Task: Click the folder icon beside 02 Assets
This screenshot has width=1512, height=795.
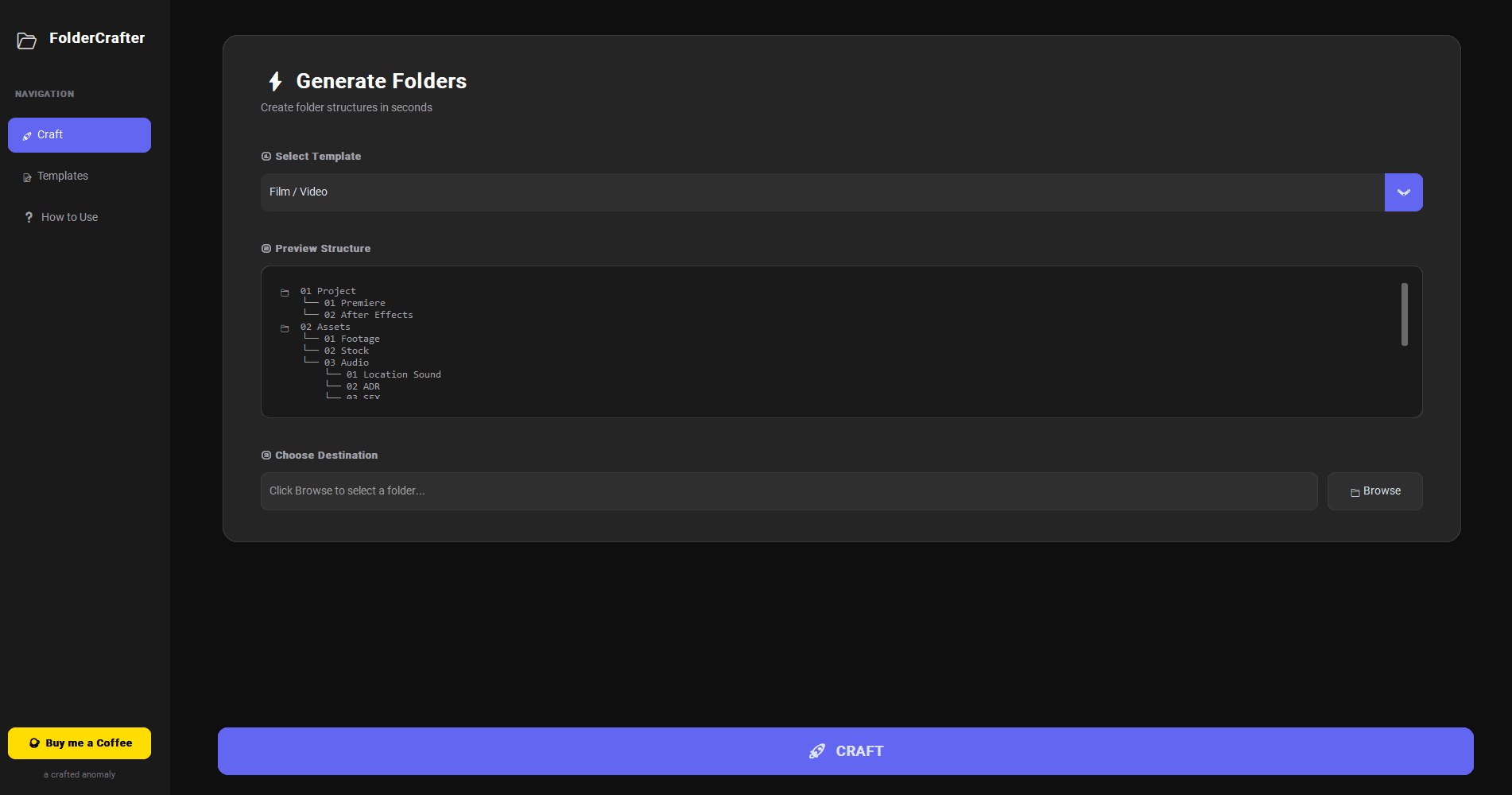Action: pos(285,328)
